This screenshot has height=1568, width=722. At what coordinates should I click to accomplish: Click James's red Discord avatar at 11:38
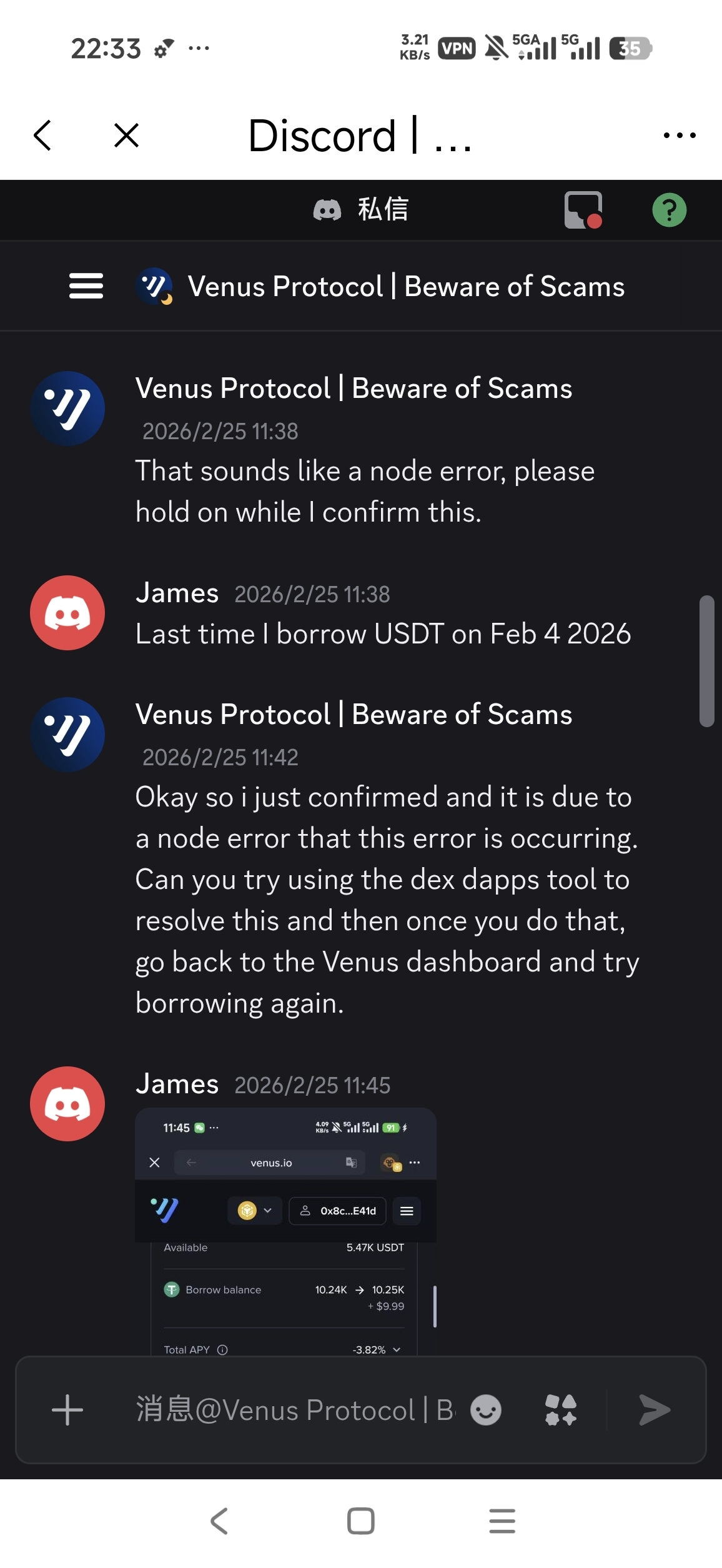click(67, 613)
